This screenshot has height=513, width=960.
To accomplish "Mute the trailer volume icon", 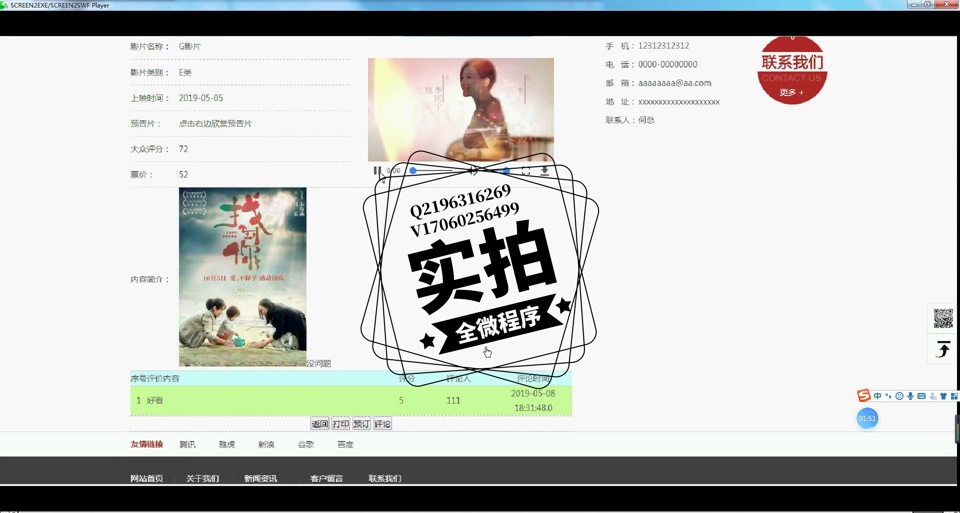I will 473,171.
